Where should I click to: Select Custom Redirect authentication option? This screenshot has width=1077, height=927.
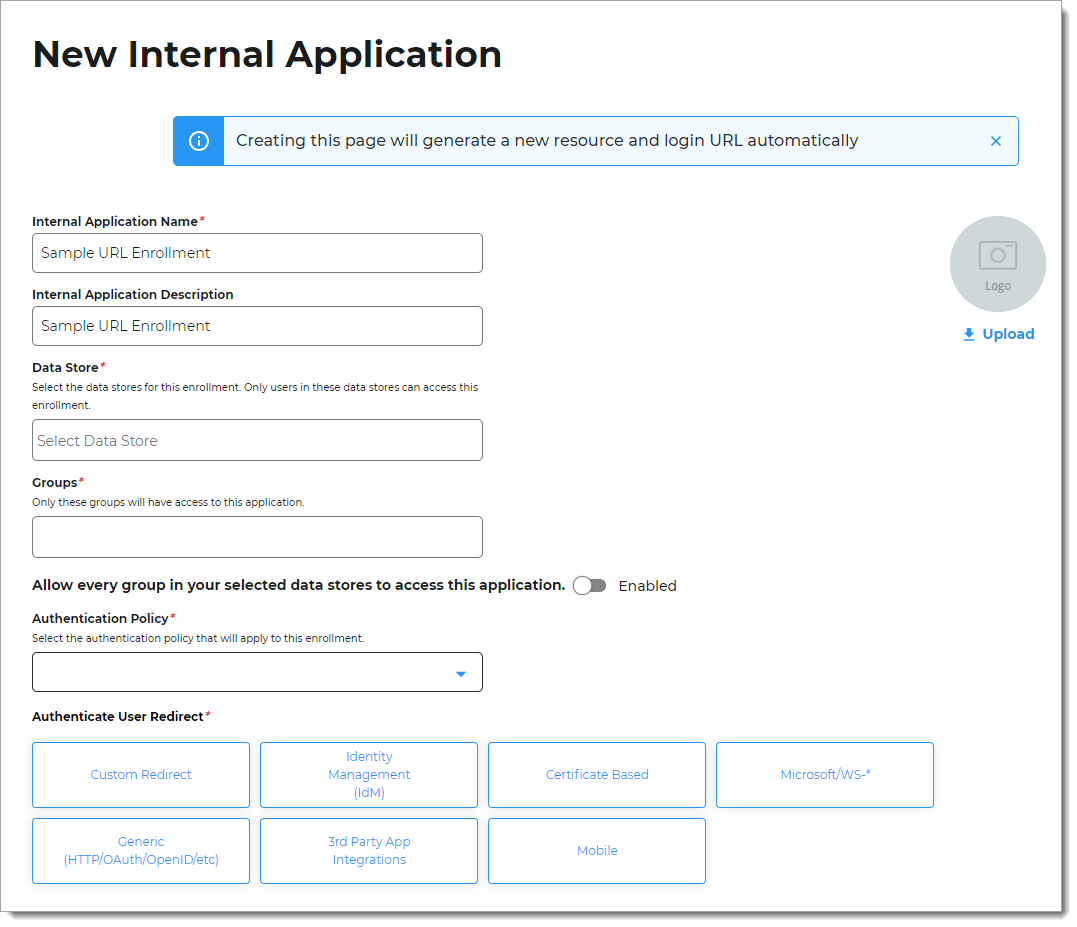coord(140,774)
